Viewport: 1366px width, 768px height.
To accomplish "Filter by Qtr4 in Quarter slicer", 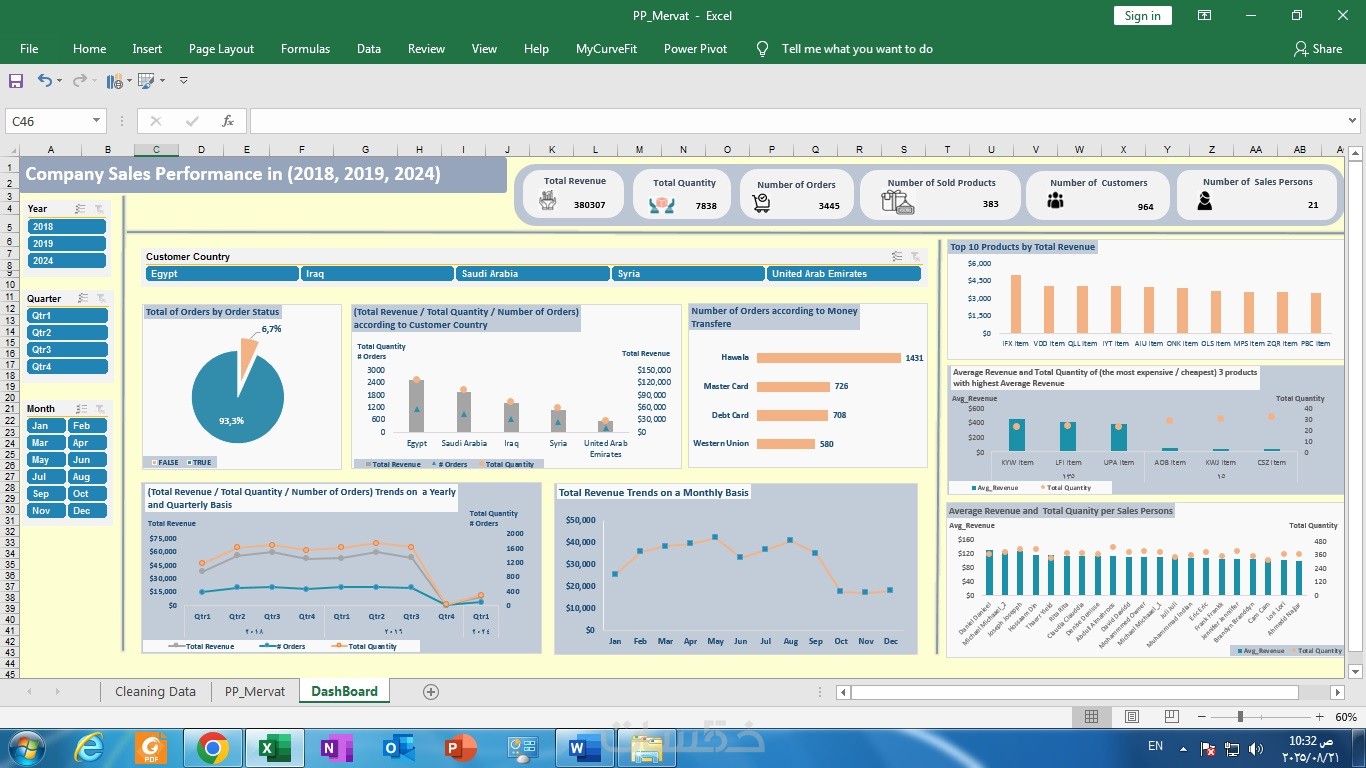I will point(67,367).
